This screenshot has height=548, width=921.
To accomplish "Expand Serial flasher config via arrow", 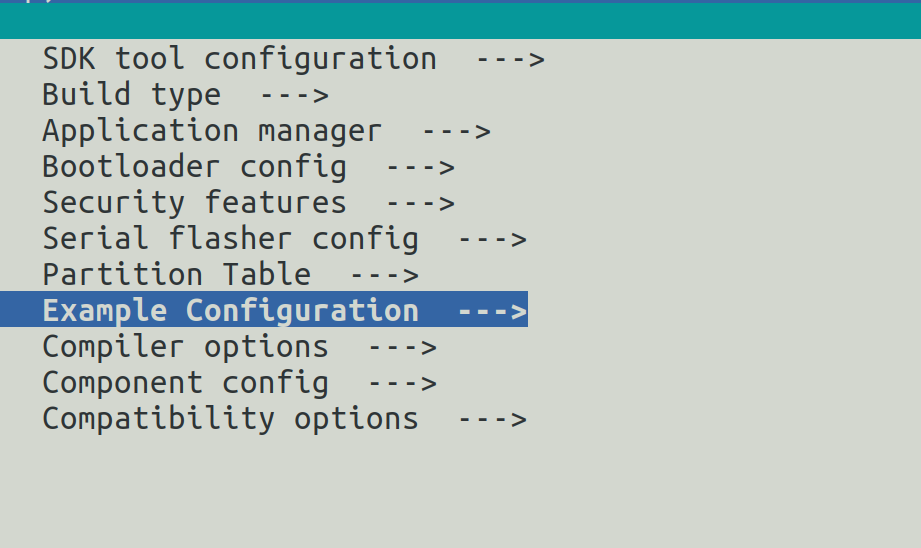I will [492, 239].
